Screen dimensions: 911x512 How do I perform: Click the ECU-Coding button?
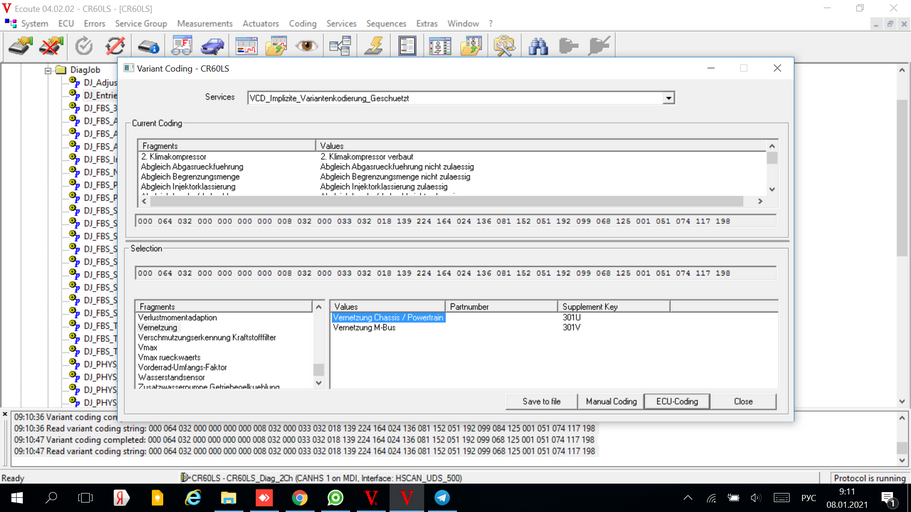click(x=677, y=402)
